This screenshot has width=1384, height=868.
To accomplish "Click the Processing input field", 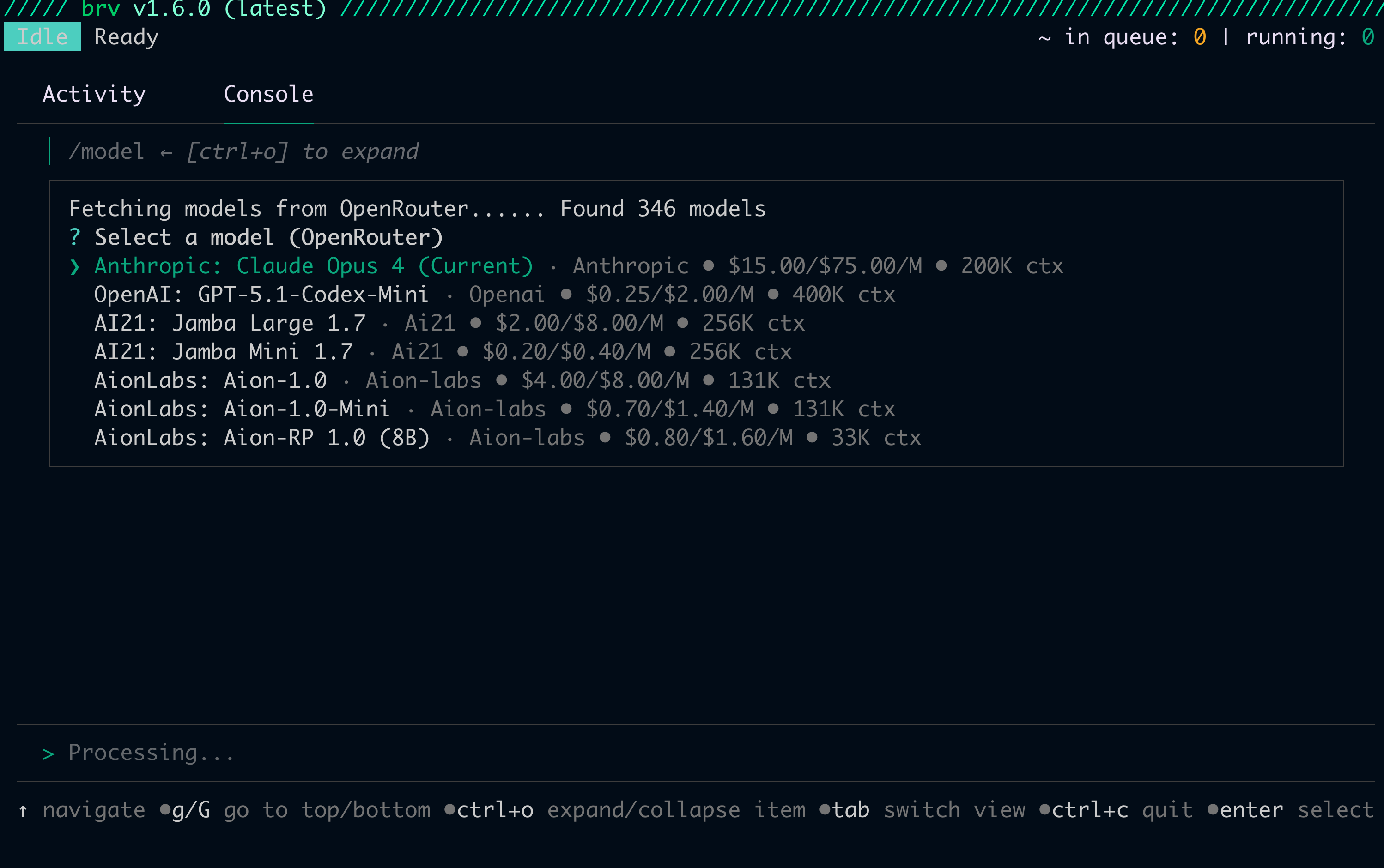I will point(151,753).
